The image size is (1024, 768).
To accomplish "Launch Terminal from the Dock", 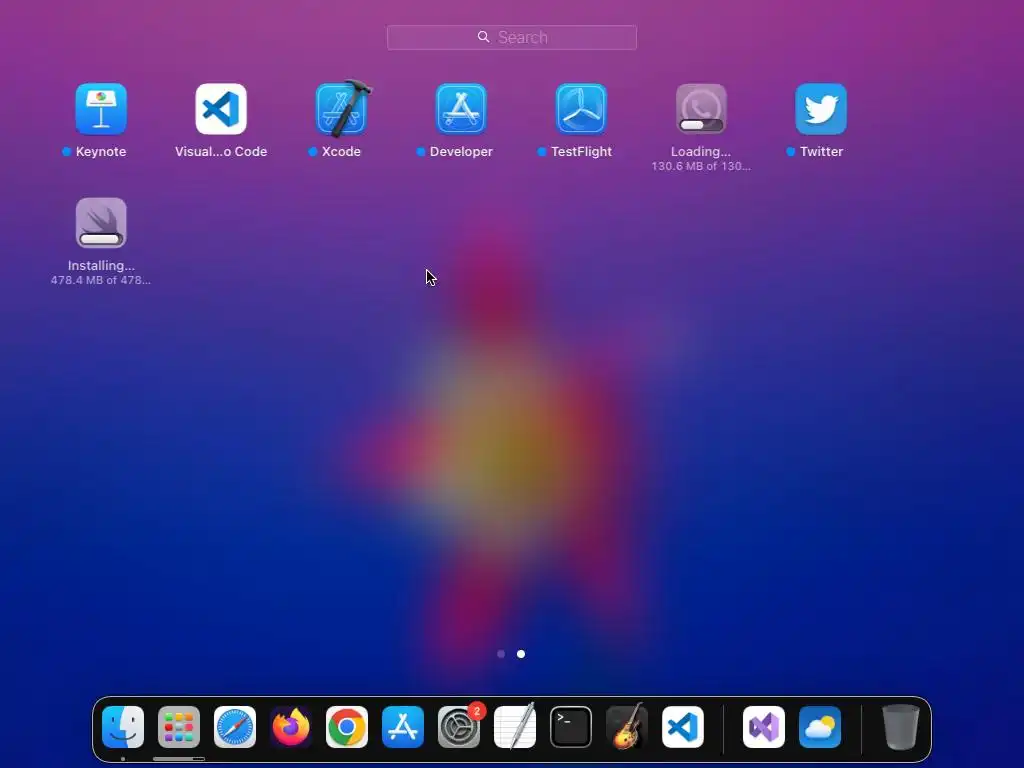I will pyautogui.click(x=571, y=727).
